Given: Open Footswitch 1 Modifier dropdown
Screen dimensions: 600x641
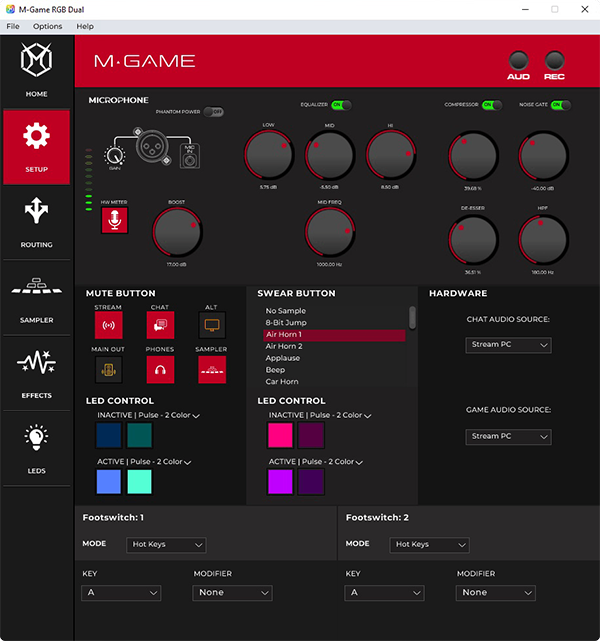Looking at the screenshot, I should 232,593.
